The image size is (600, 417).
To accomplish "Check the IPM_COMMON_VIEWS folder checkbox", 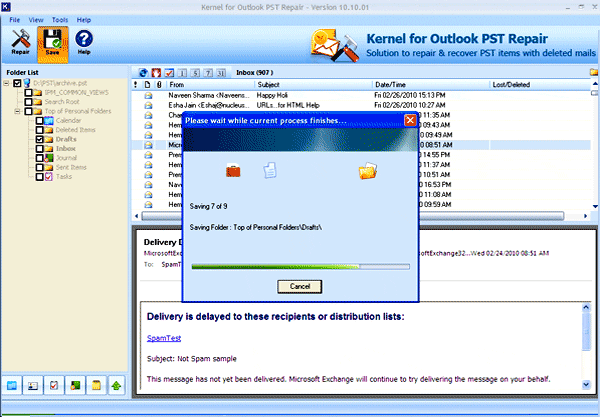I will 28,93.
